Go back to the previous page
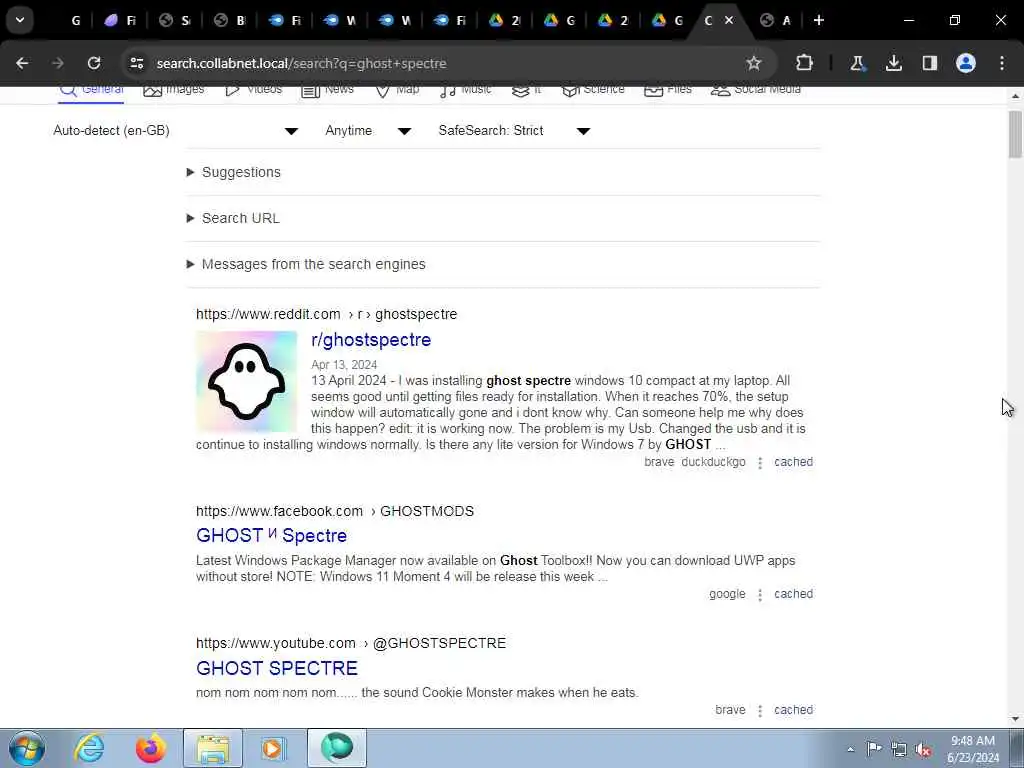 [22, 63]
